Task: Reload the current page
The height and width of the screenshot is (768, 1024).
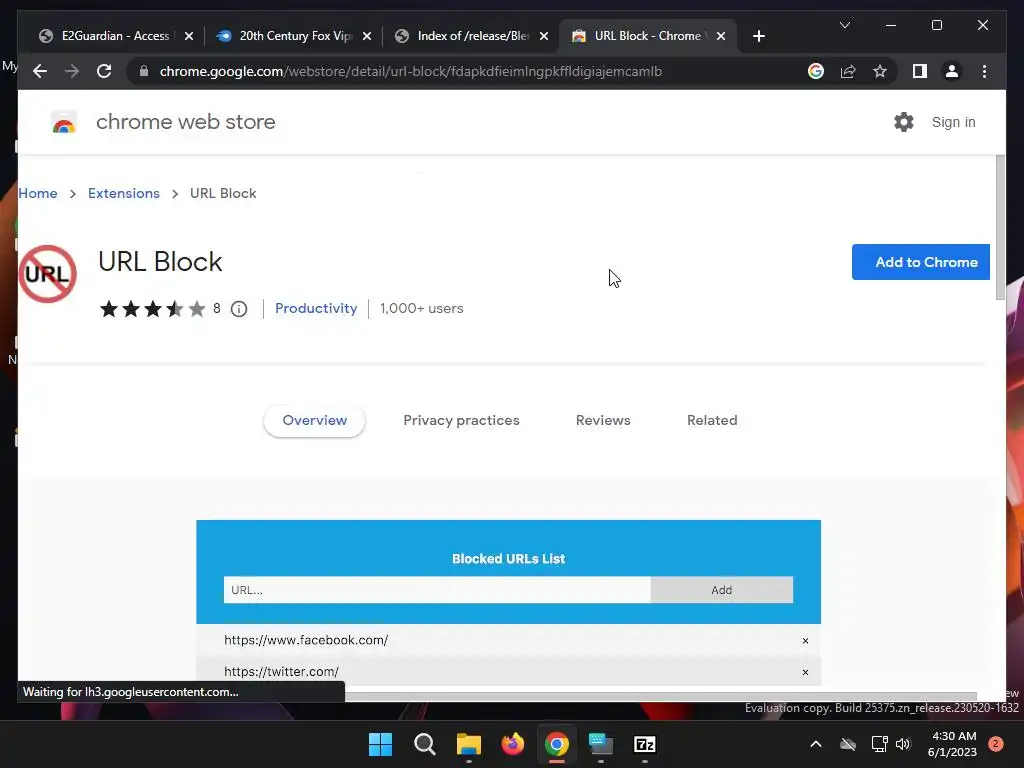Action: [x=104, y=71]
